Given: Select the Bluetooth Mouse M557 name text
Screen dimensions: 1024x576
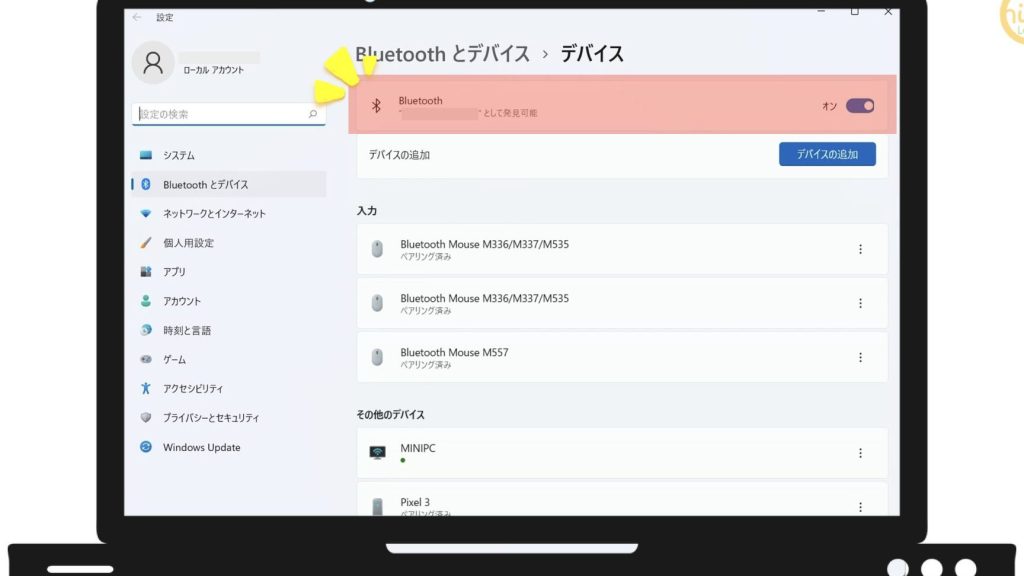Looking at the screenshot, I should [454, 353].
